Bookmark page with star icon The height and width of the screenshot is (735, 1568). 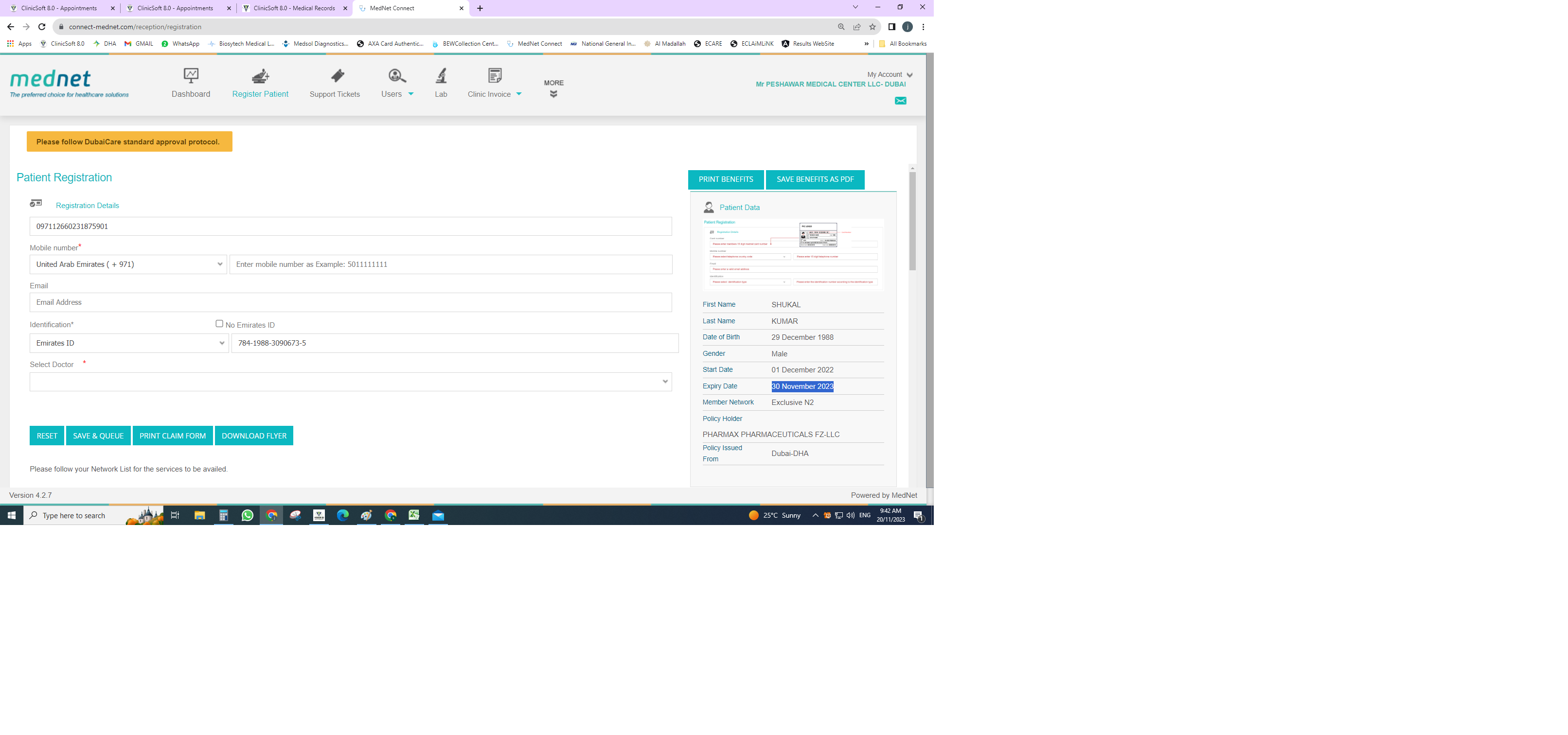tap(872, 27)
